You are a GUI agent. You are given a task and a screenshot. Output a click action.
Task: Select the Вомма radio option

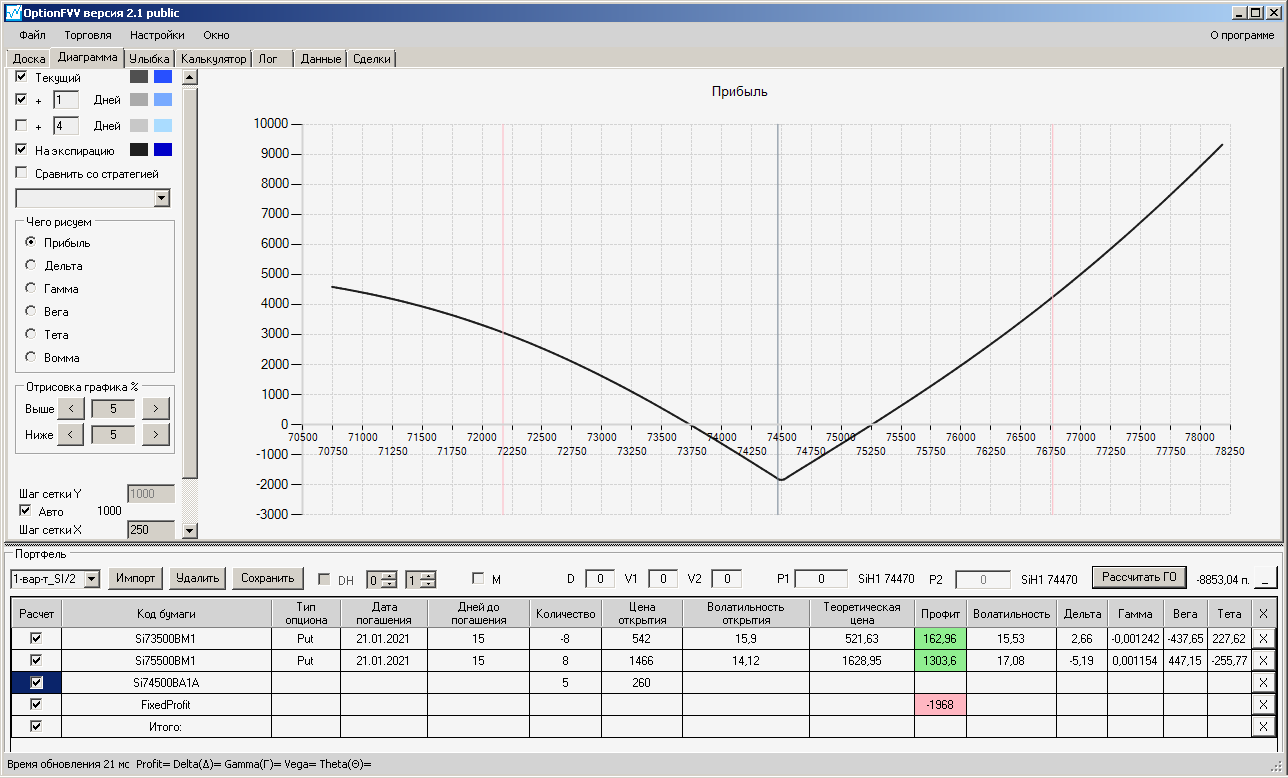31,358
